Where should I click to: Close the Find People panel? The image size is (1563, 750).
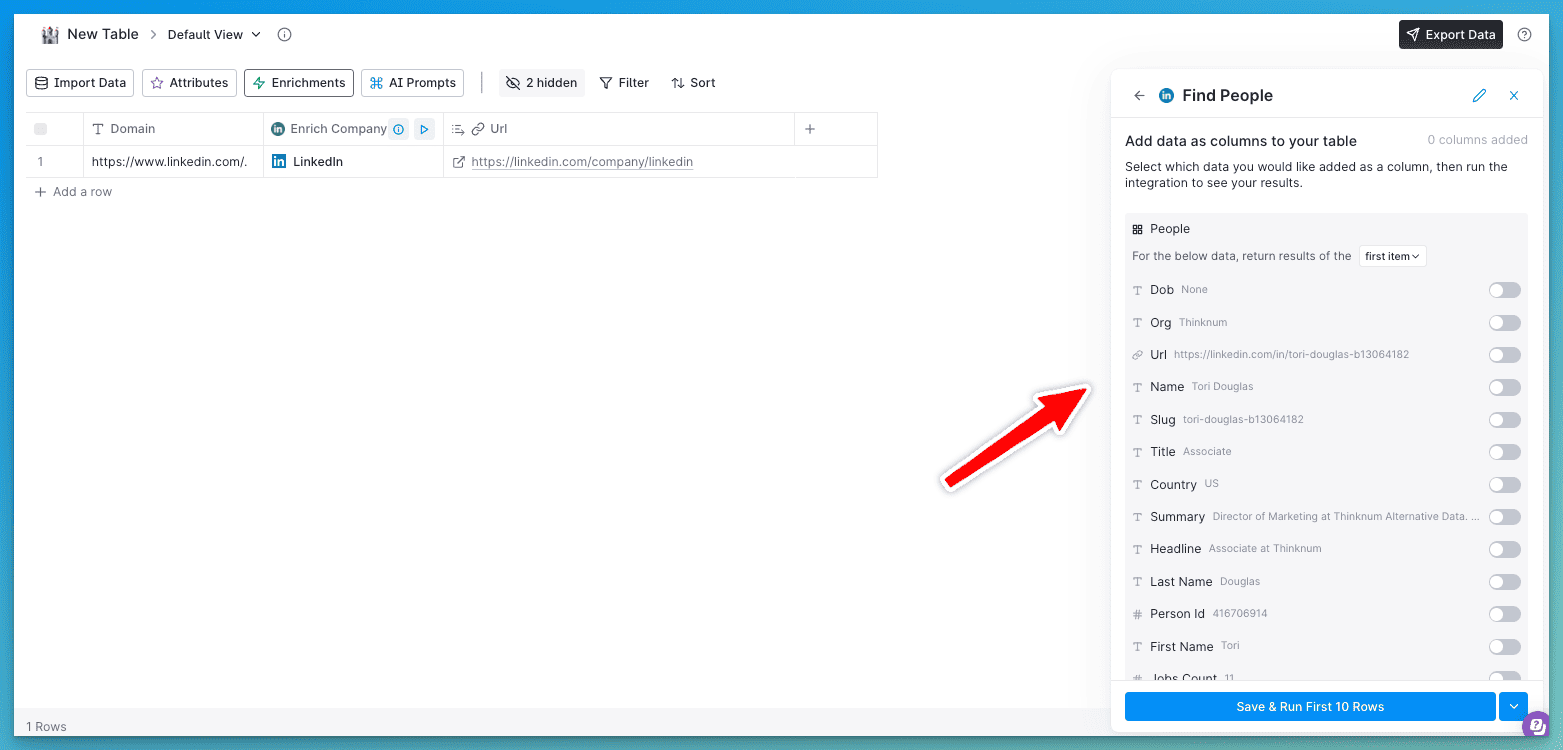[x=1513, y=96]
